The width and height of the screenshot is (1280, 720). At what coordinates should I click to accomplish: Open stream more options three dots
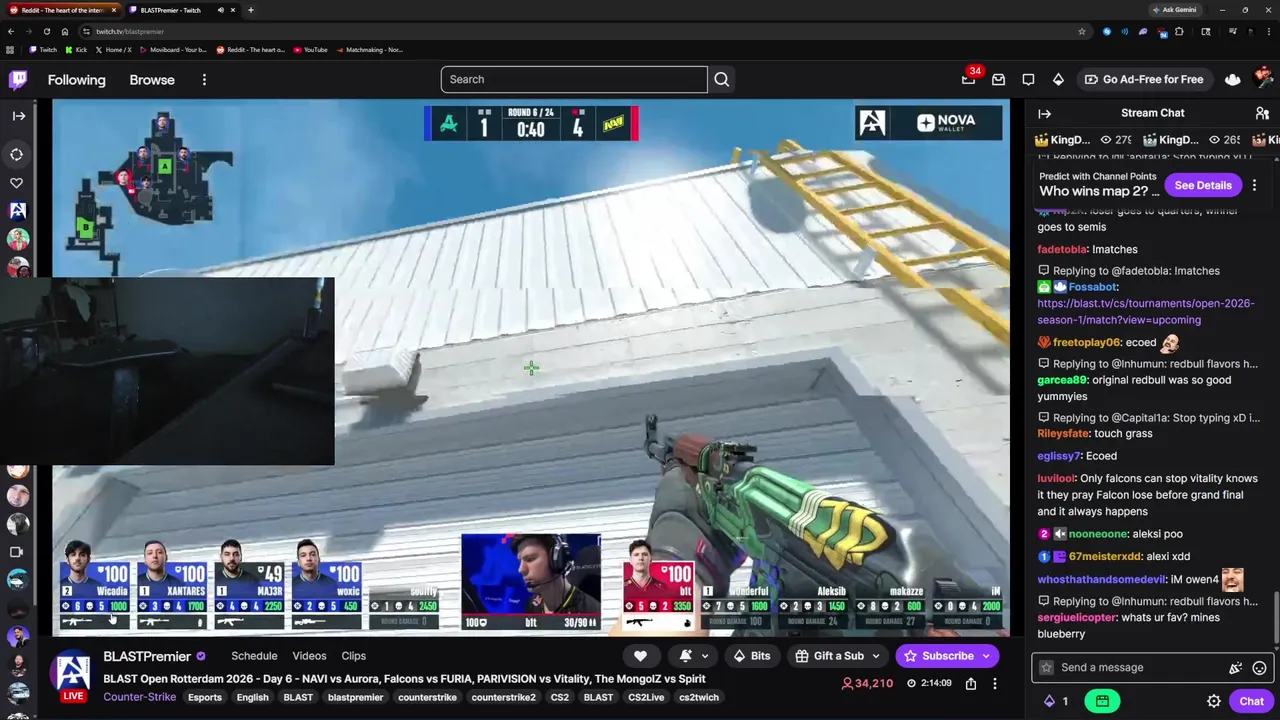click(994, 684)
